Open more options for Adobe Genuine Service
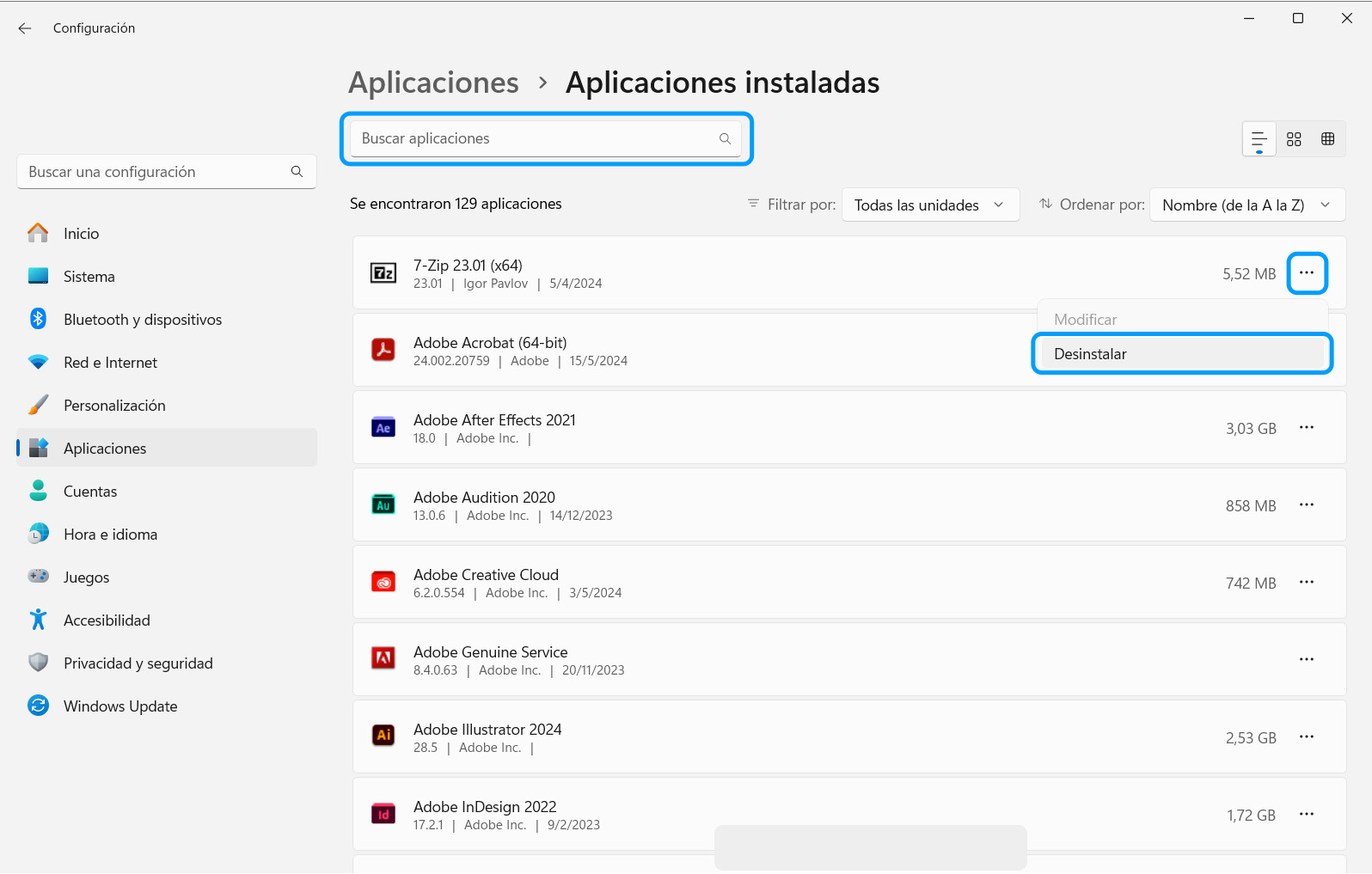Image resolution: width=1372 pixels, height=874 pixels. coord(1307,660)
